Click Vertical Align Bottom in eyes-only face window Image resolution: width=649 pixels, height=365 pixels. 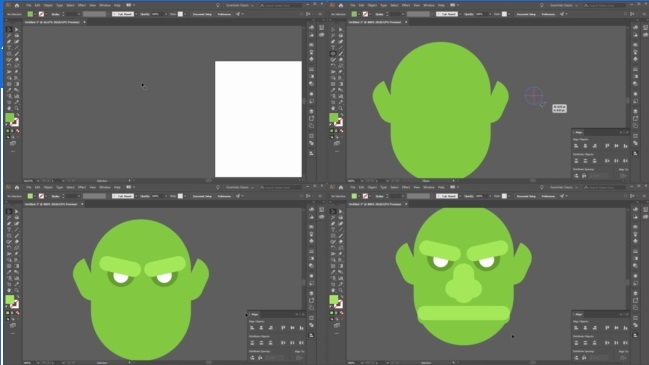[301, 328]
